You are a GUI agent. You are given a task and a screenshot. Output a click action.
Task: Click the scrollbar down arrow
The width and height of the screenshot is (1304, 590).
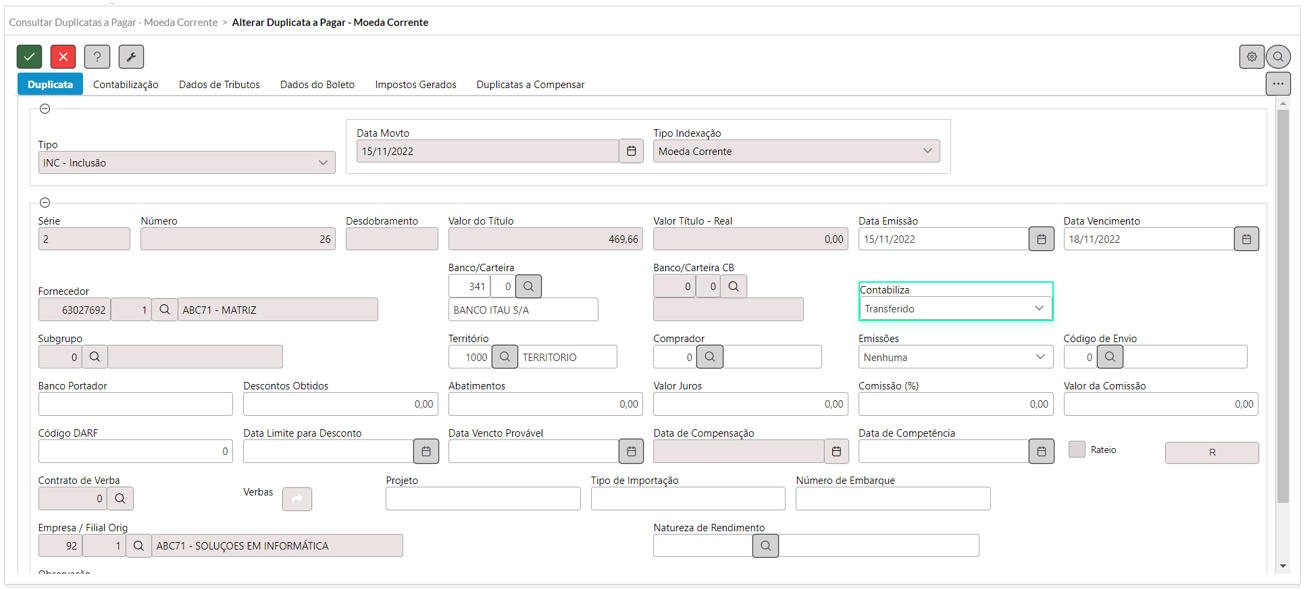[x=1283, y=566]
